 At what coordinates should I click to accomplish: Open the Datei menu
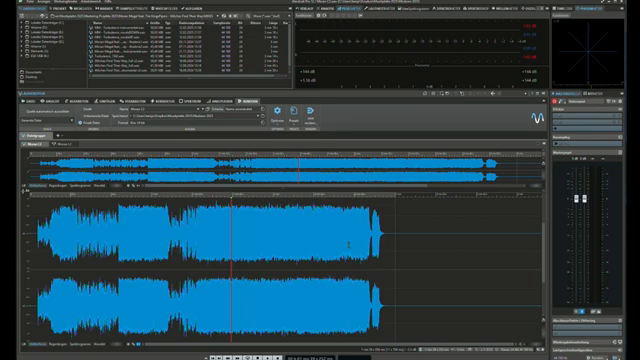[x=30, y=2]
